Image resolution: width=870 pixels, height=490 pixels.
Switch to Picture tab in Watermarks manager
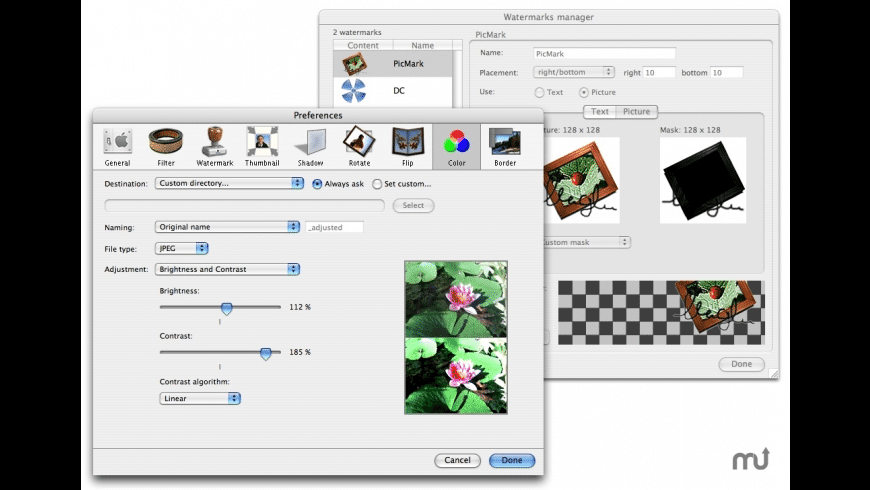point(637,112)
